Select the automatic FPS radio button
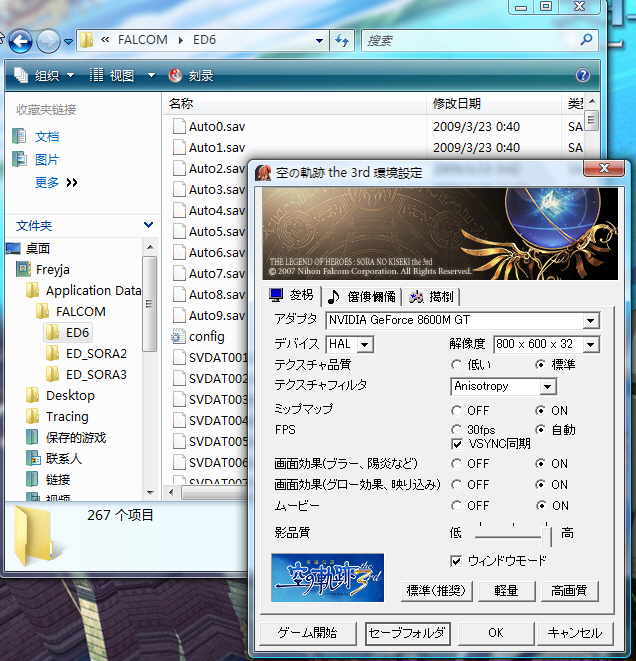Screen dimensions: 636x661 coord(540,430)
